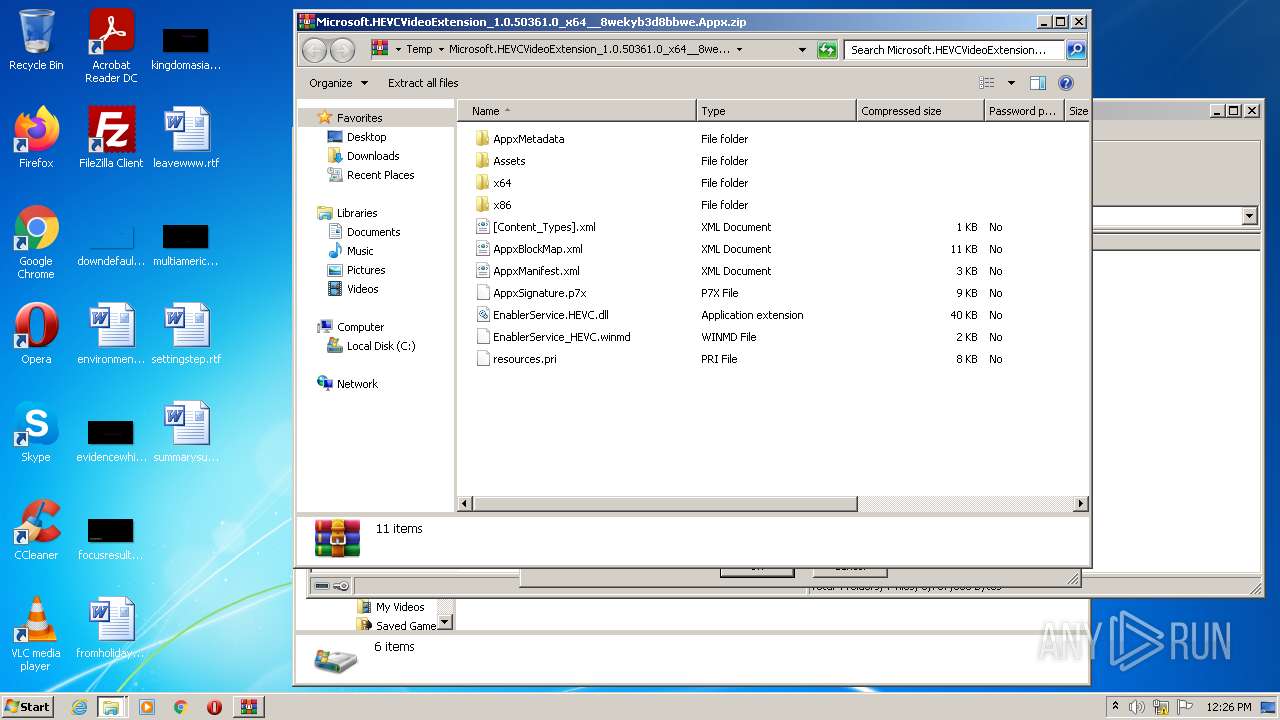
Task: Select Recent Places in navigation pane
Action: click(x=380, y=175)
